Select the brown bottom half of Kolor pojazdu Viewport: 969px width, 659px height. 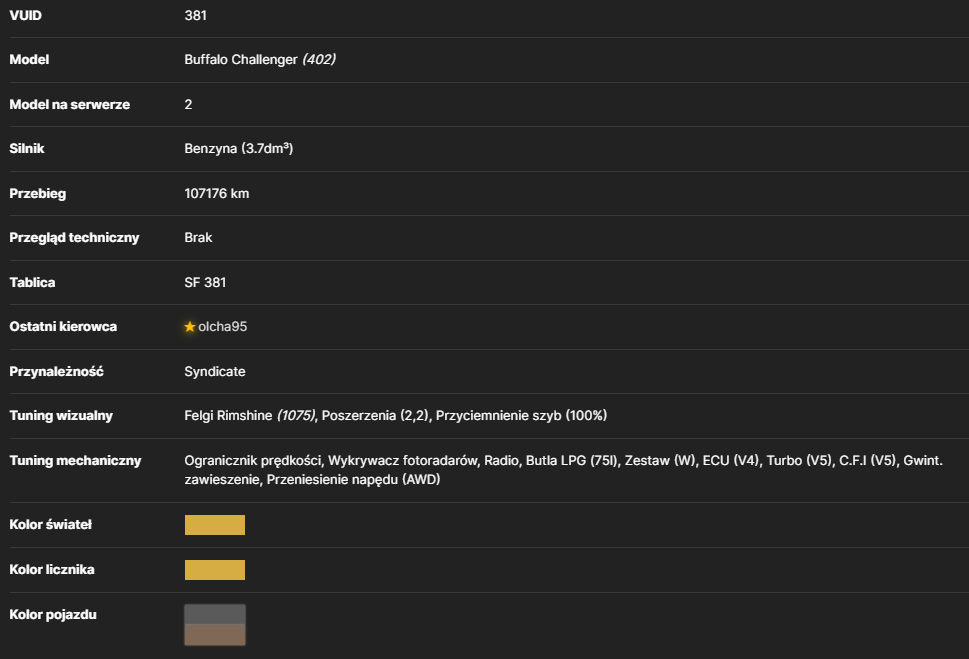(214, 635)
